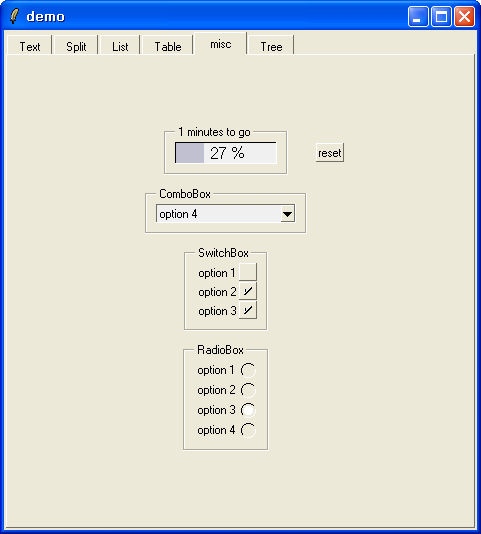Image resolution: width=481 pixels, height=534 pixels.
Task: Open the ComboBox dropdown arrow
Action: click(288, 214)
